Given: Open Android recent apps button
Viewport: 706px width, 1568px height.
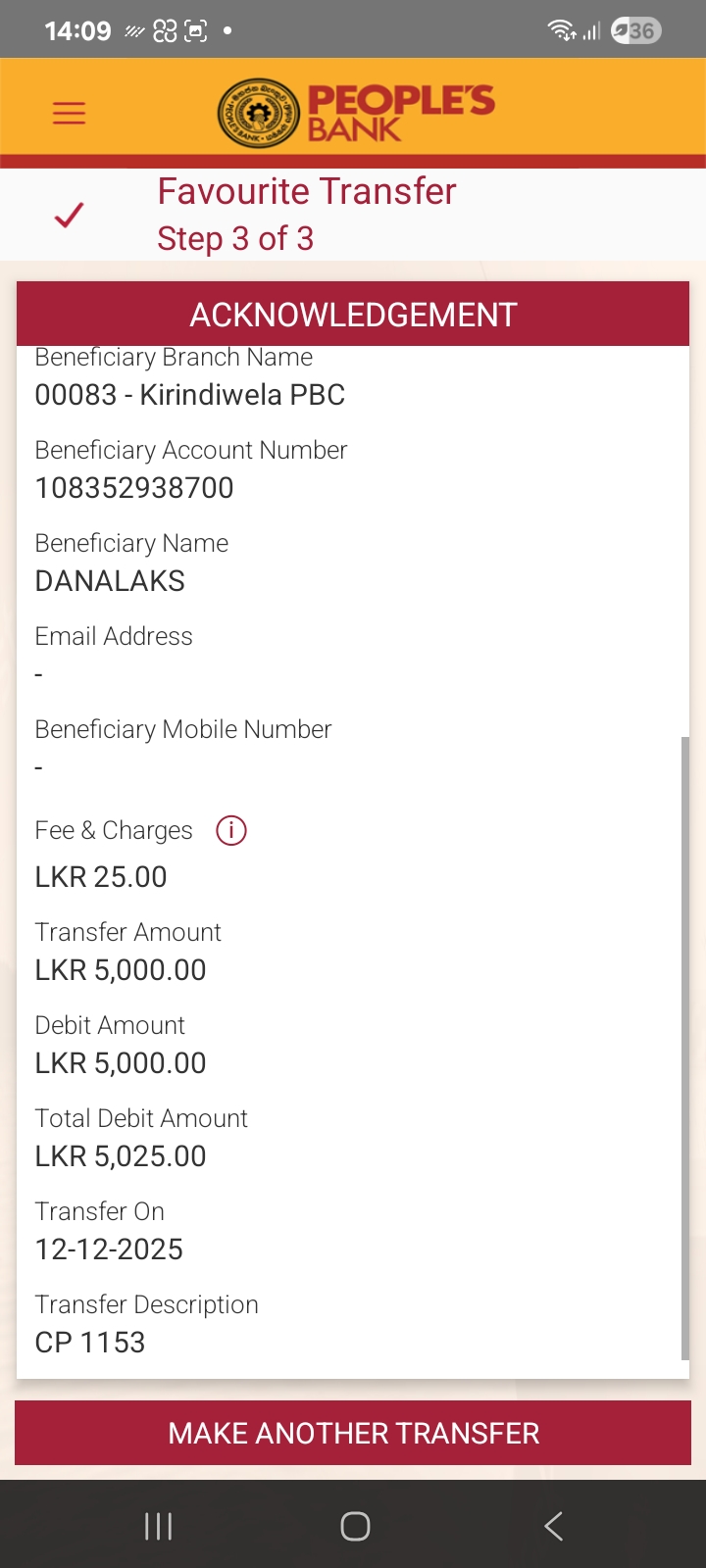Looking at the screenshot, I should click(x=158, y=1525).
